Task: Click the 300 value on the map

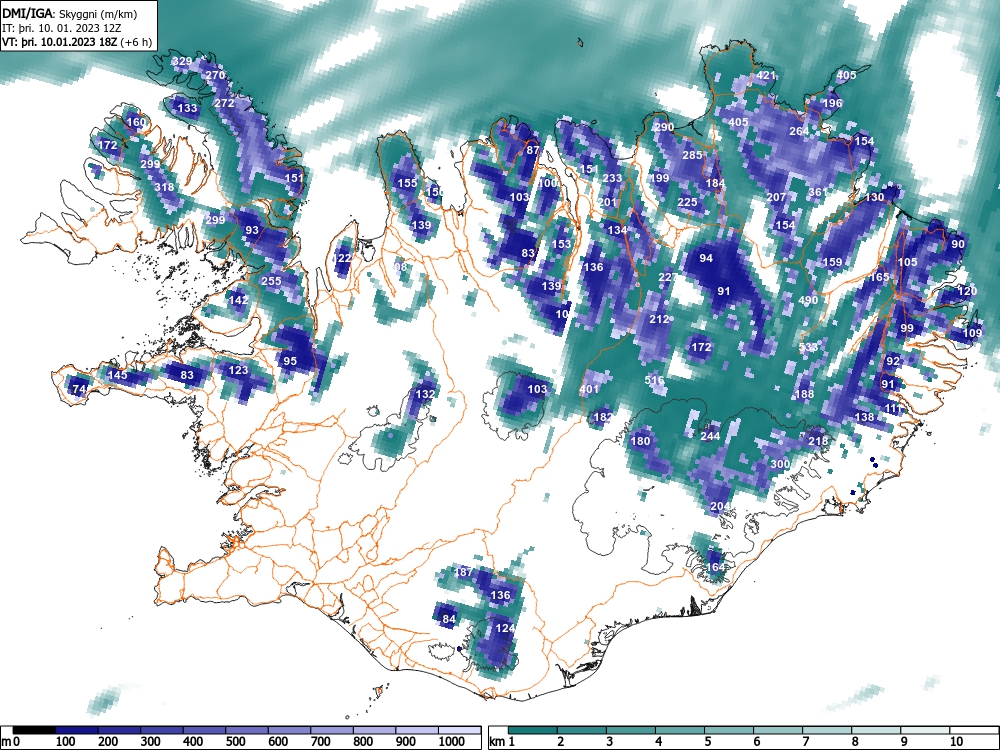Action: (780, 464)
